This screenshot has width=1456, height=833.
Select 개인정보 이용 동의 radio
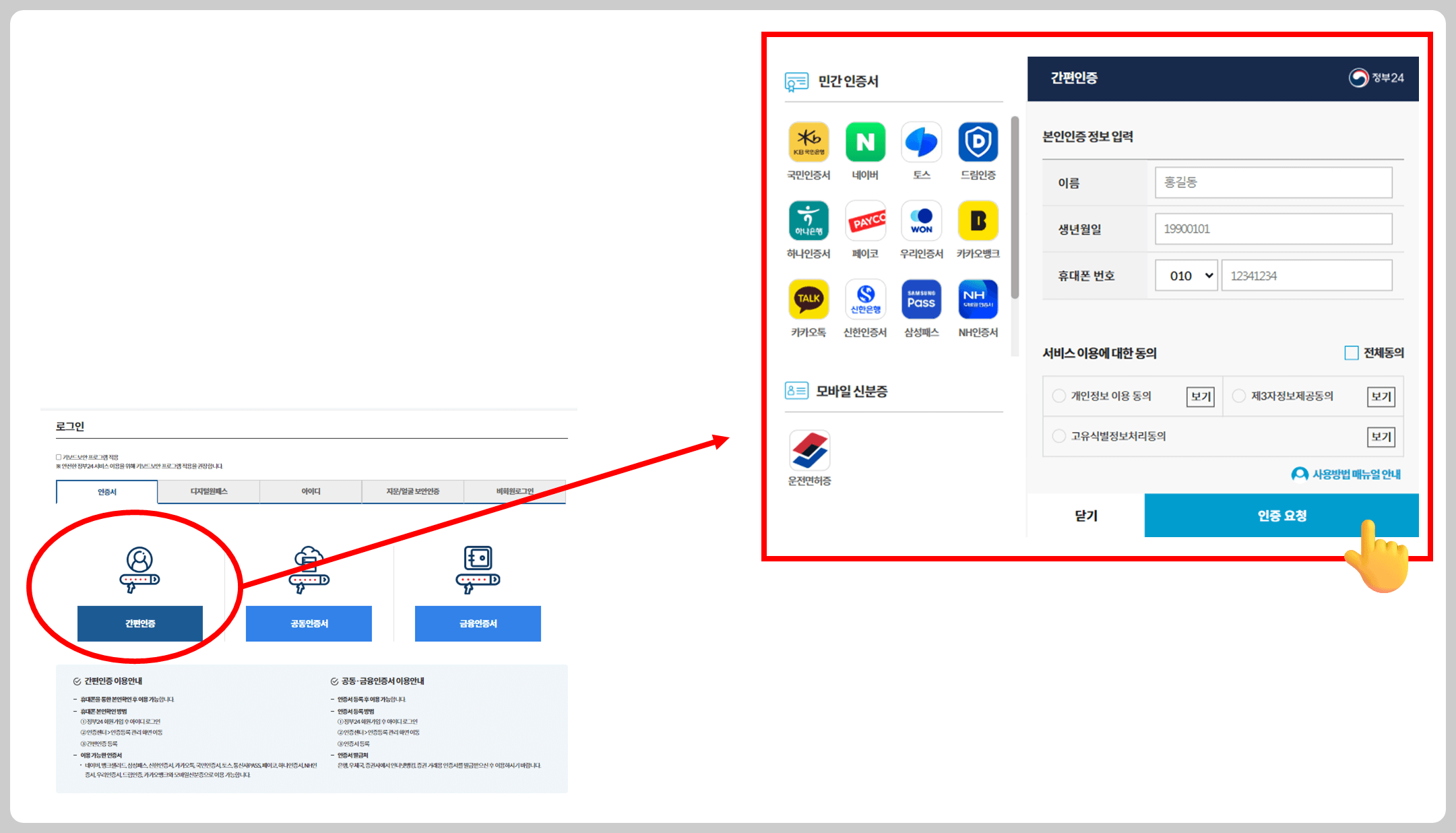tap(1058, 396)
